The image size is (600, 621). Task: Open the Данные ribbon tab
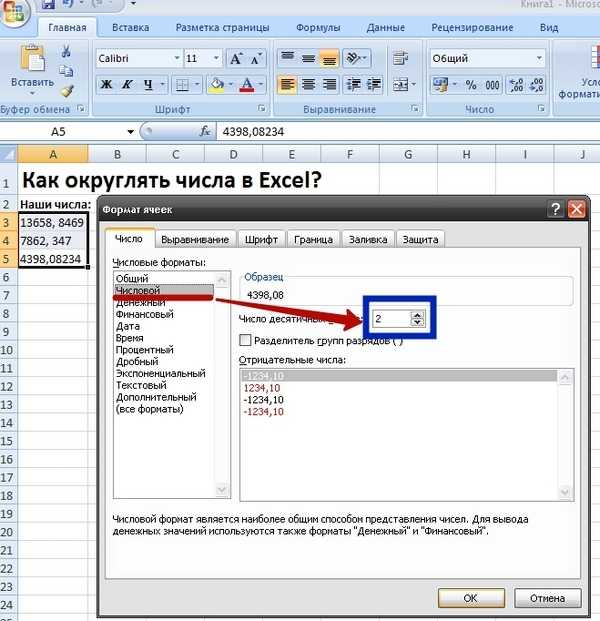click(x=385, y=27)
